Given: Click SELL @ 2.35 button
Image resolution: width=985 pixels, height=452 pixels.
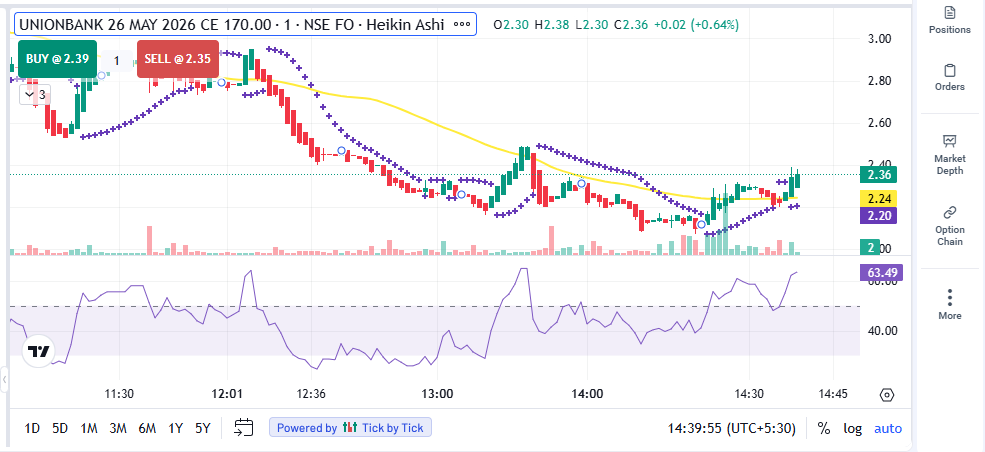Looking at the screenshot, I should pyautogui.click(x=178, y=58).
